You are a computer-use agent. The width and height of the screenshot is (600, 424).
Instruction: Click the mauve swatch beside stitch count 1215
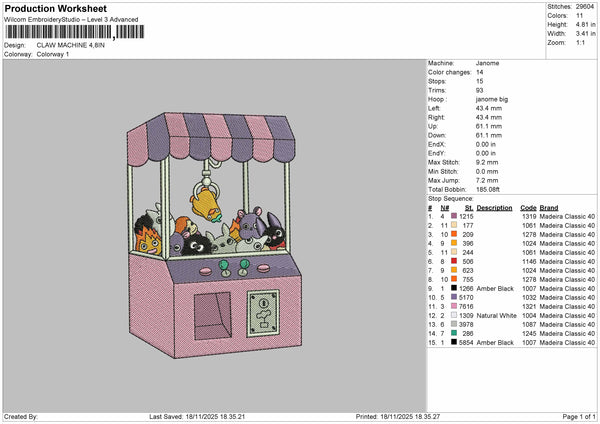454,216
